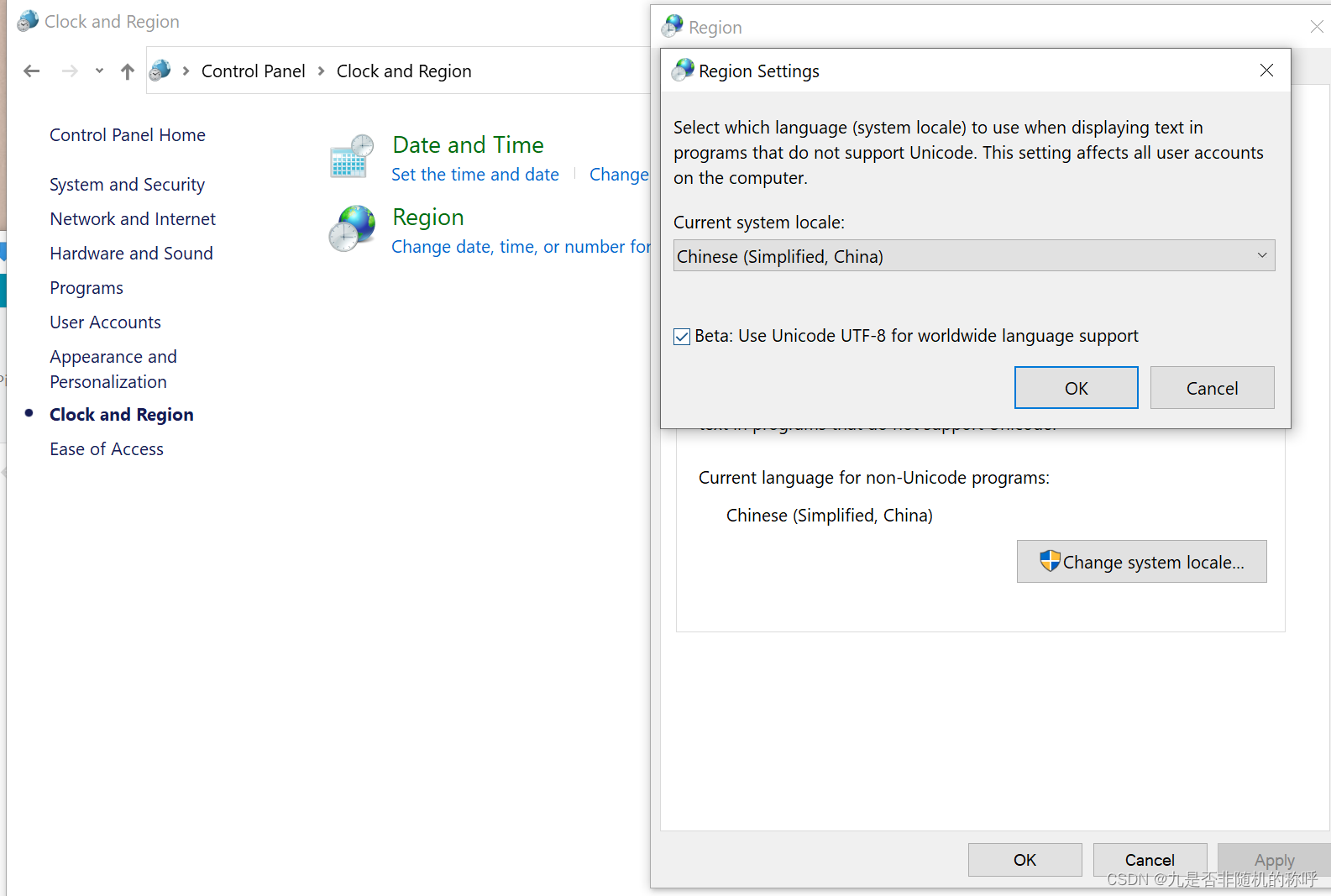Image resolution: width=1331 pixels, height=896 pixels.
Task: Select Clock and Region in sidebar
Action: 122,415
